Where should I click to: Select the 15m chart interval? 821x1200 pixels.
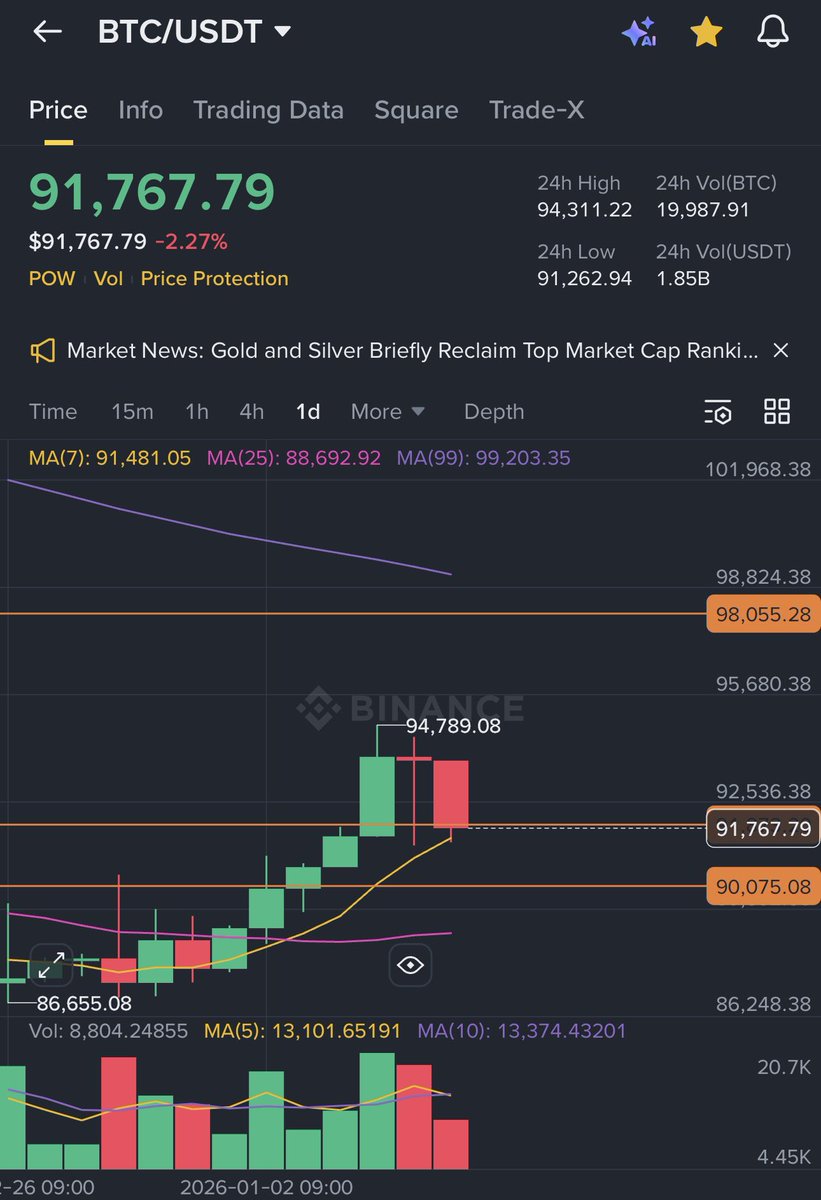(x=132, y=412)
